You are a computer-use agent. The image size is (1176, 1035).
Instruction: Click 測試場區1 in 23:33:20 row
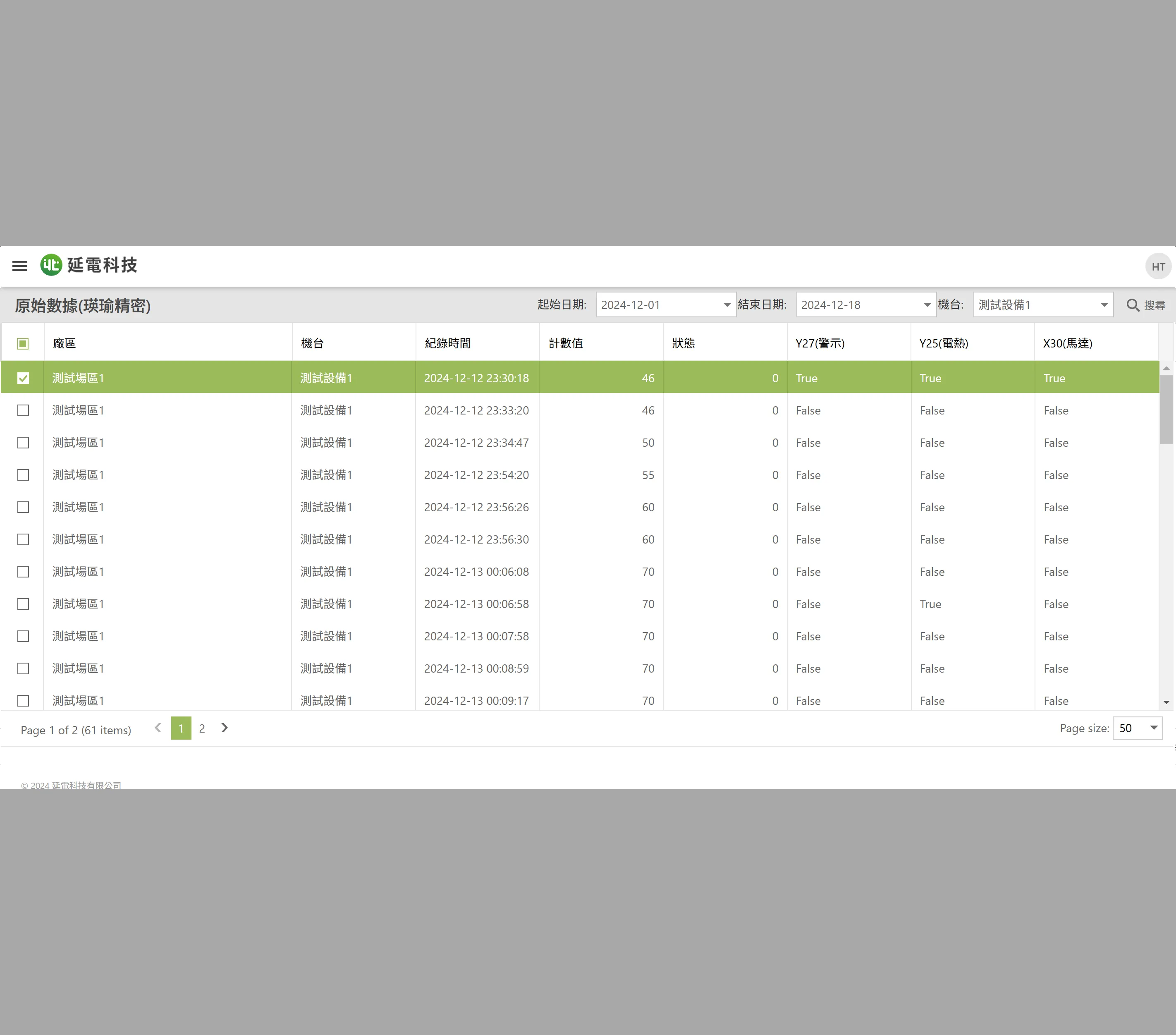[78, 410]
